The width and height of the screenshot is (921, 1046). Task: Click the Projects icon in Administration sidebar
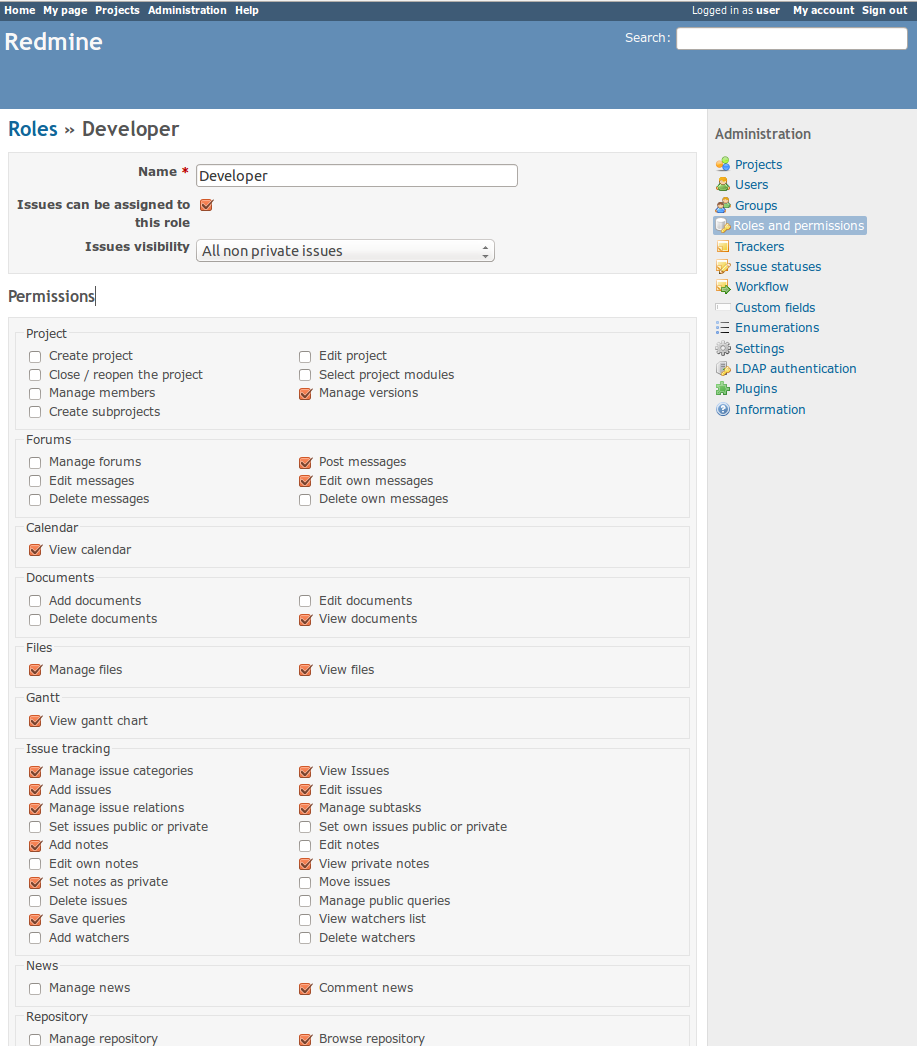tap(723, 164)
